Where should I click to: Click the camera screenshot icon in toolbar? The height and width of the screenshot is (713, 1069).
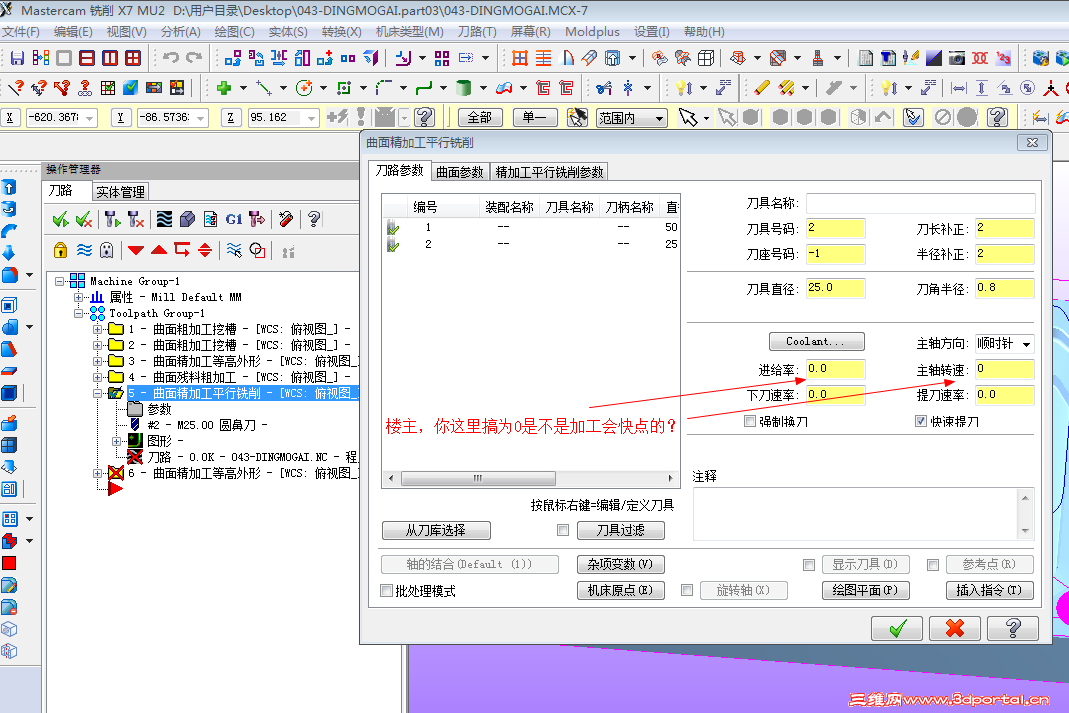tap(957, 58)
